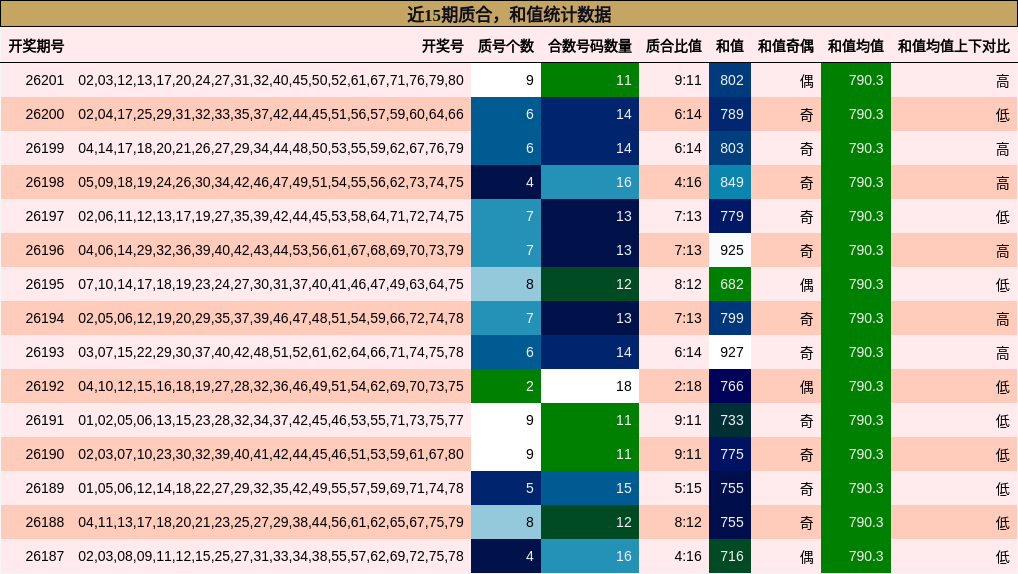Select period number 26187
Image resolution: width=1018 pixels, height=574 pixels.
[45, 556]
